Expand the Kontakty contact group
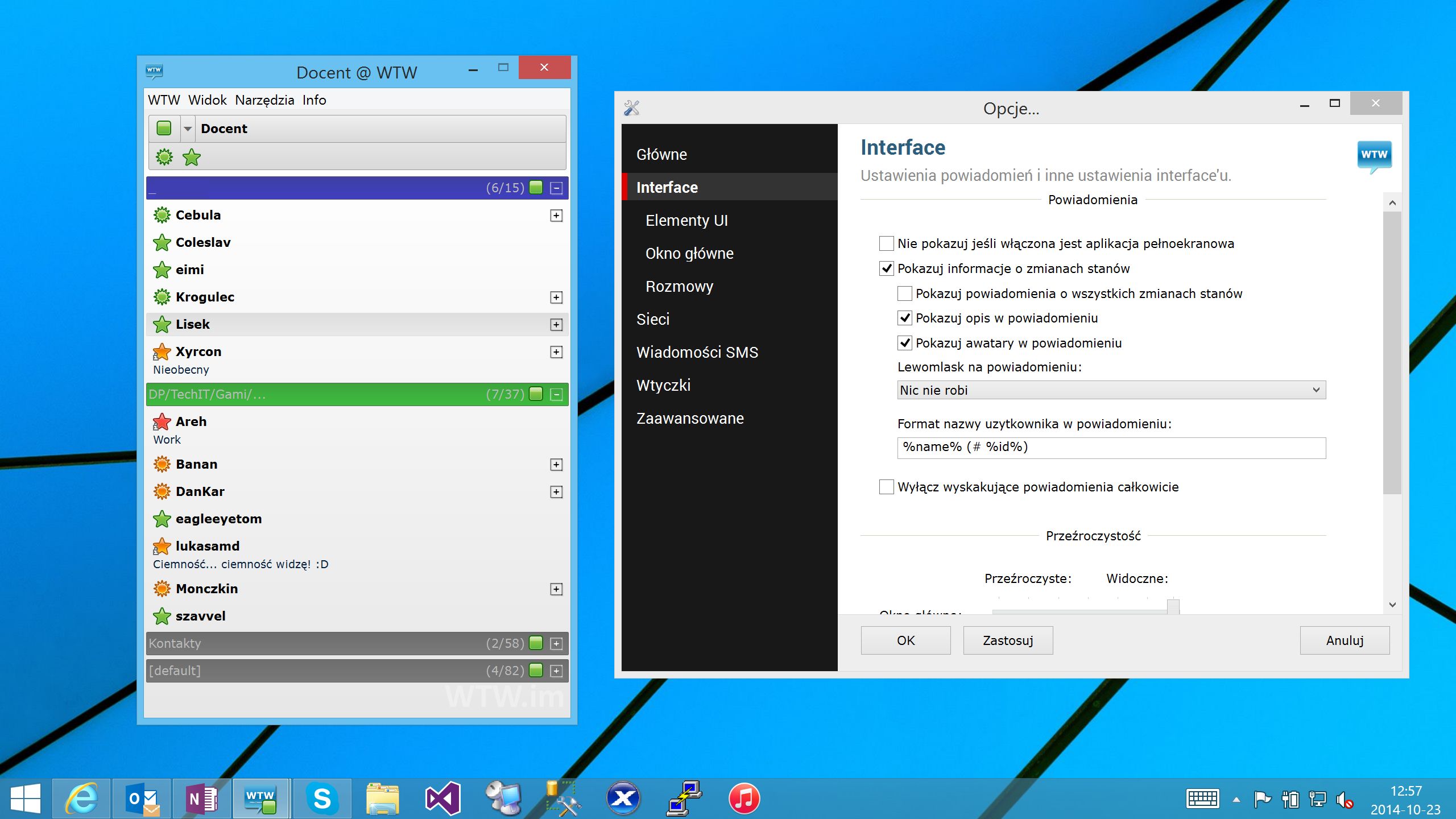This screenshot has width=1456, height=819. (556, 643)
